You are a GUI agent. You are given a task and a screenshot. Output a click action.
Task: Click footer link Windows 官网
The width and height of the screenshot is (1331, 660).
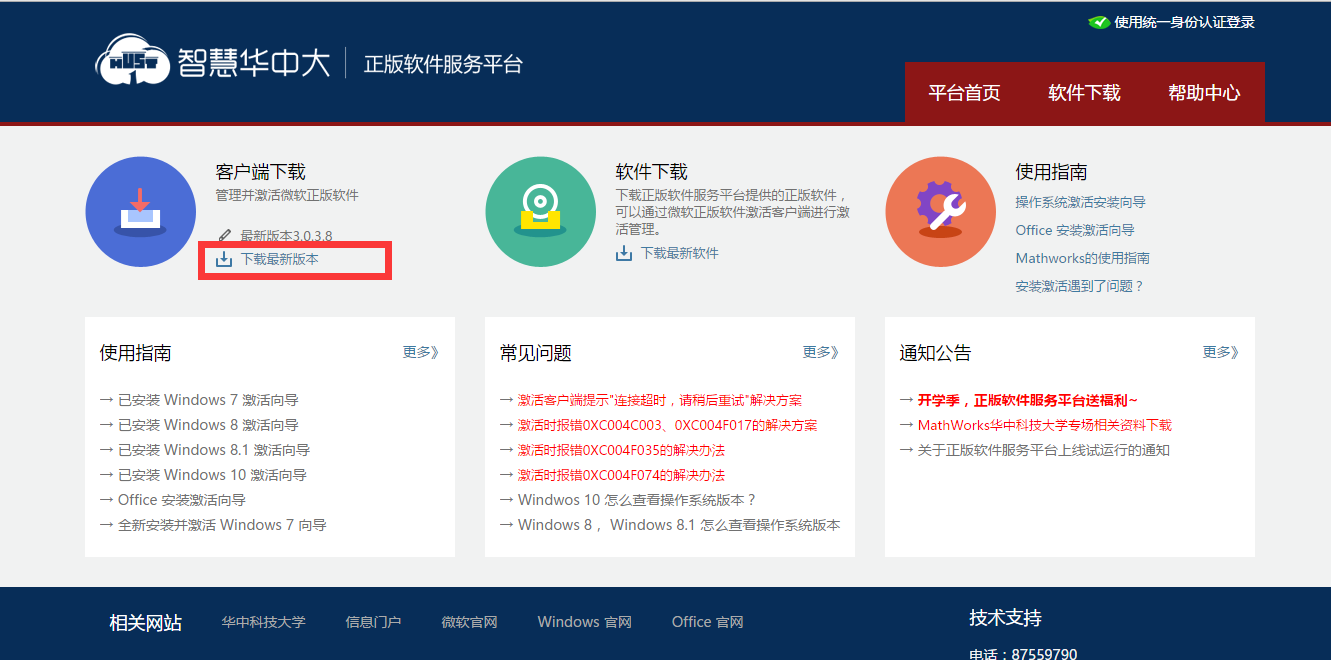point(584,622)
